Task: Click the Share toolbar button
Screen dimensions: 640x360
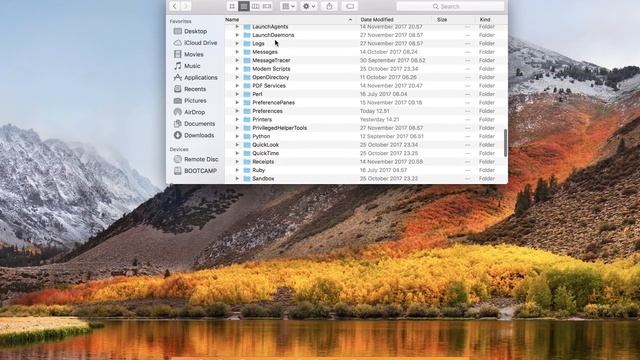Action: [329, 6]
